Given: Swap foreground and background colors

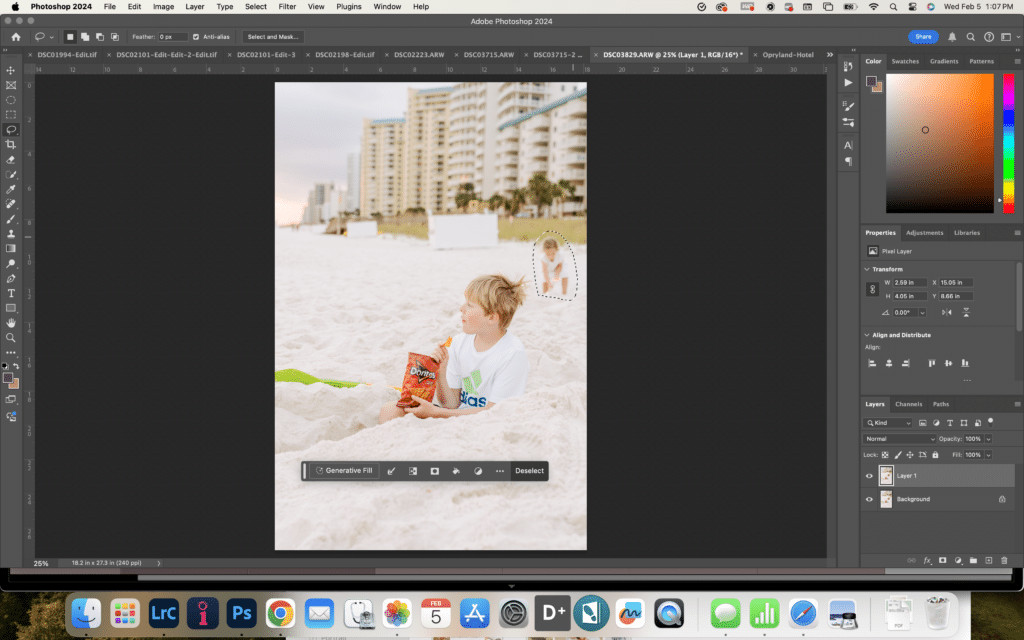Looking at the screenshot, I should (x=16, y=366).
